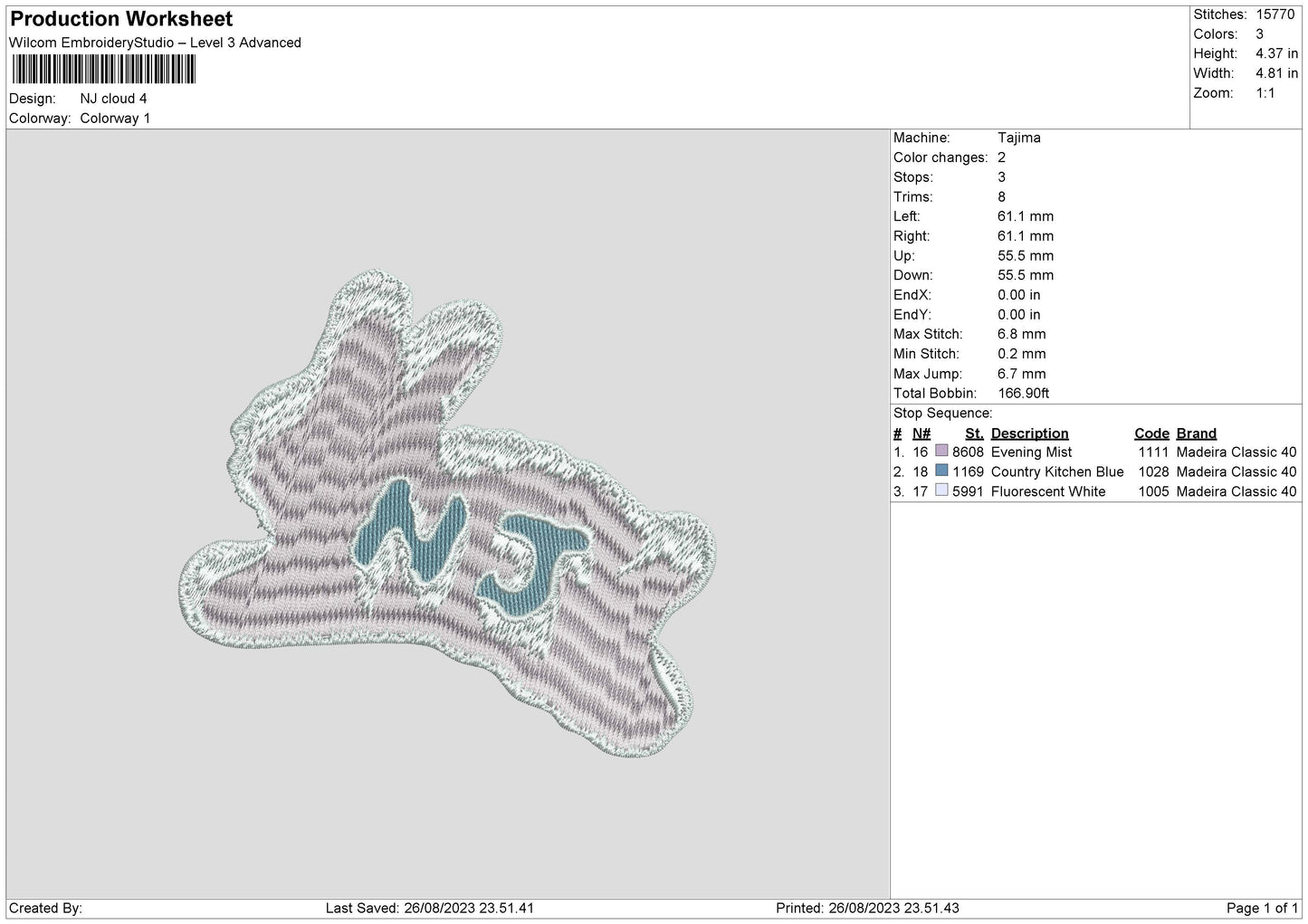Viewport: 1308px width, 924px height.
Task: Click the Down label in machine info
Action: pos(912,275)
